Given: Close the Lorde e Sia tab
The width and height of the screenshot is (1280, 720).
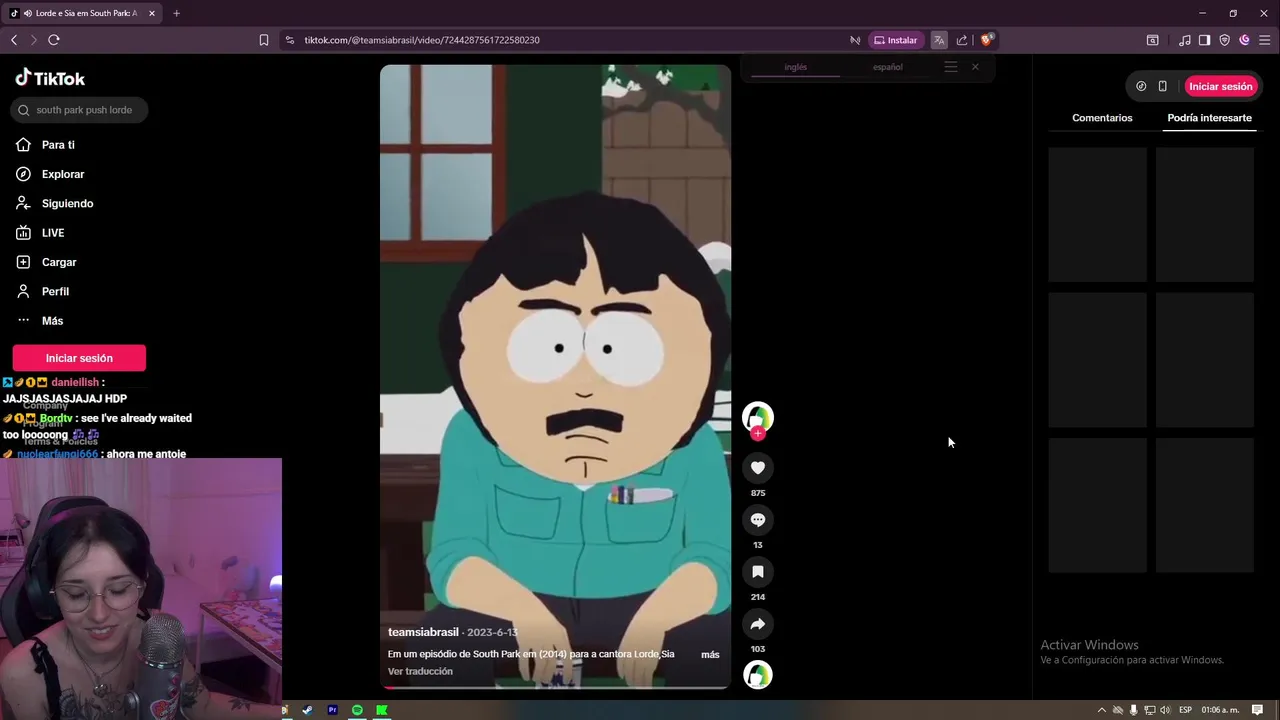Looking at the screenshot, I should (x=152, y=13).
